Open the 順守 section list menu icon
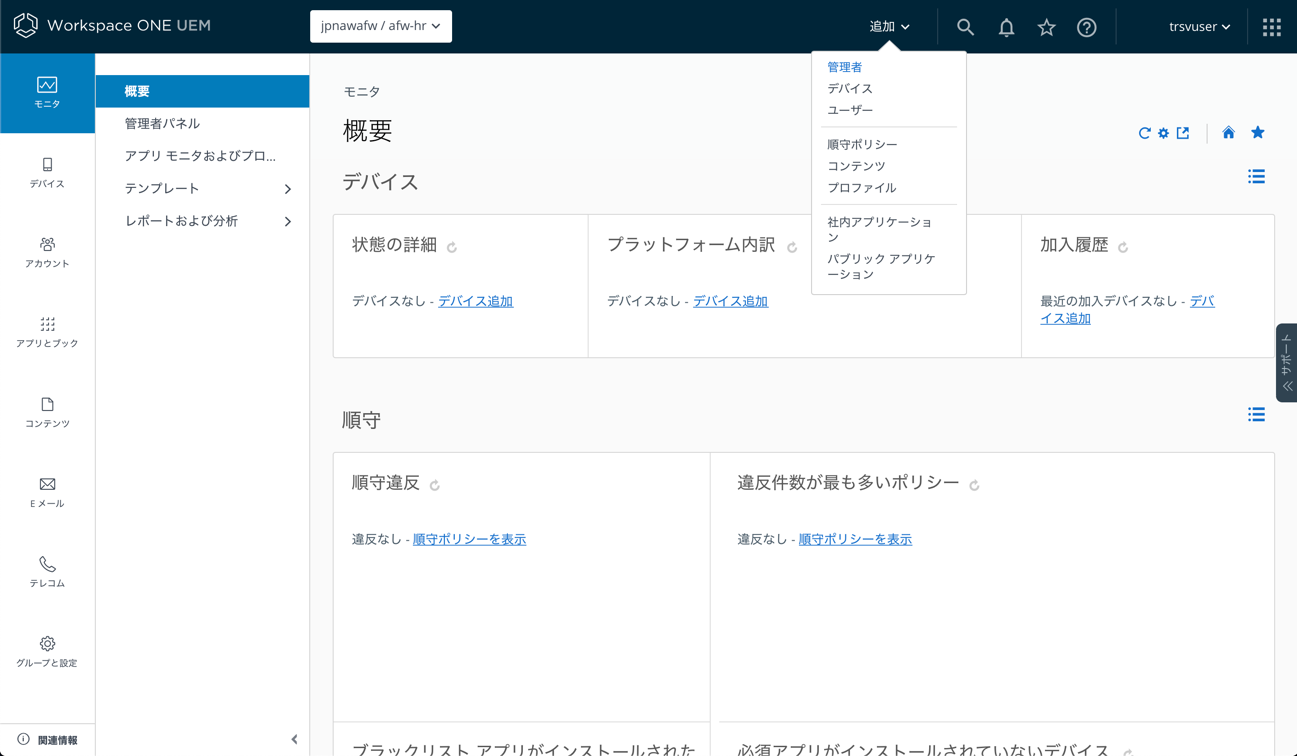This screenshot has height=756, width=1297. [x=1257, y=415]
